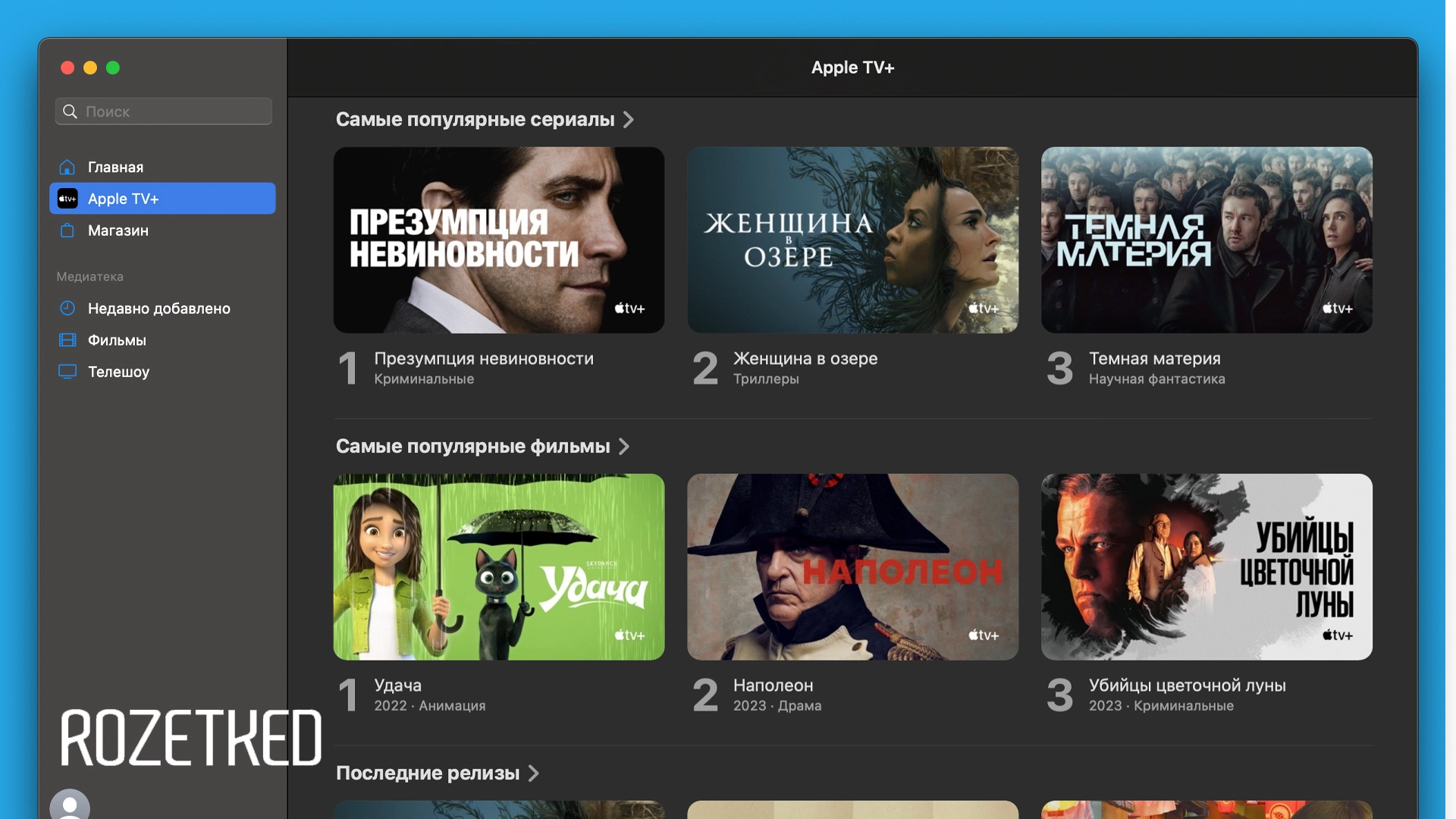1456x819 pixels.
Task: Expand Самые популярные сериалы chevron
Action: [629, 120]
